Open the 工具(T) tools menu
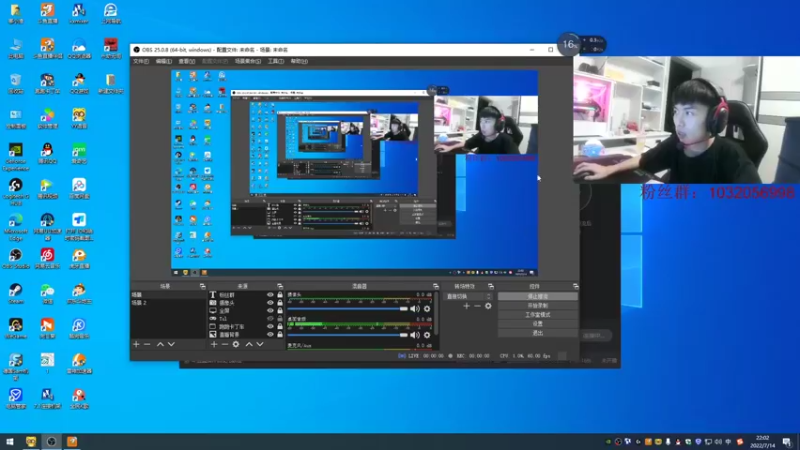The height and width of the screenshot is (450, 800). pyautogui.click(x=276, y=61)
